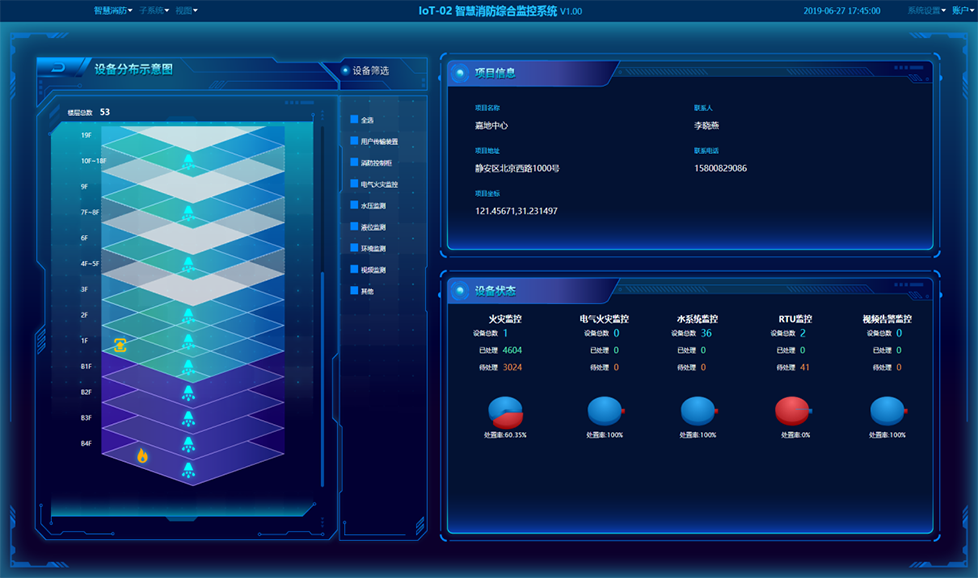Click the 水系统监控 pie chart
Screen dimensions: 978x578
(698, 411)
